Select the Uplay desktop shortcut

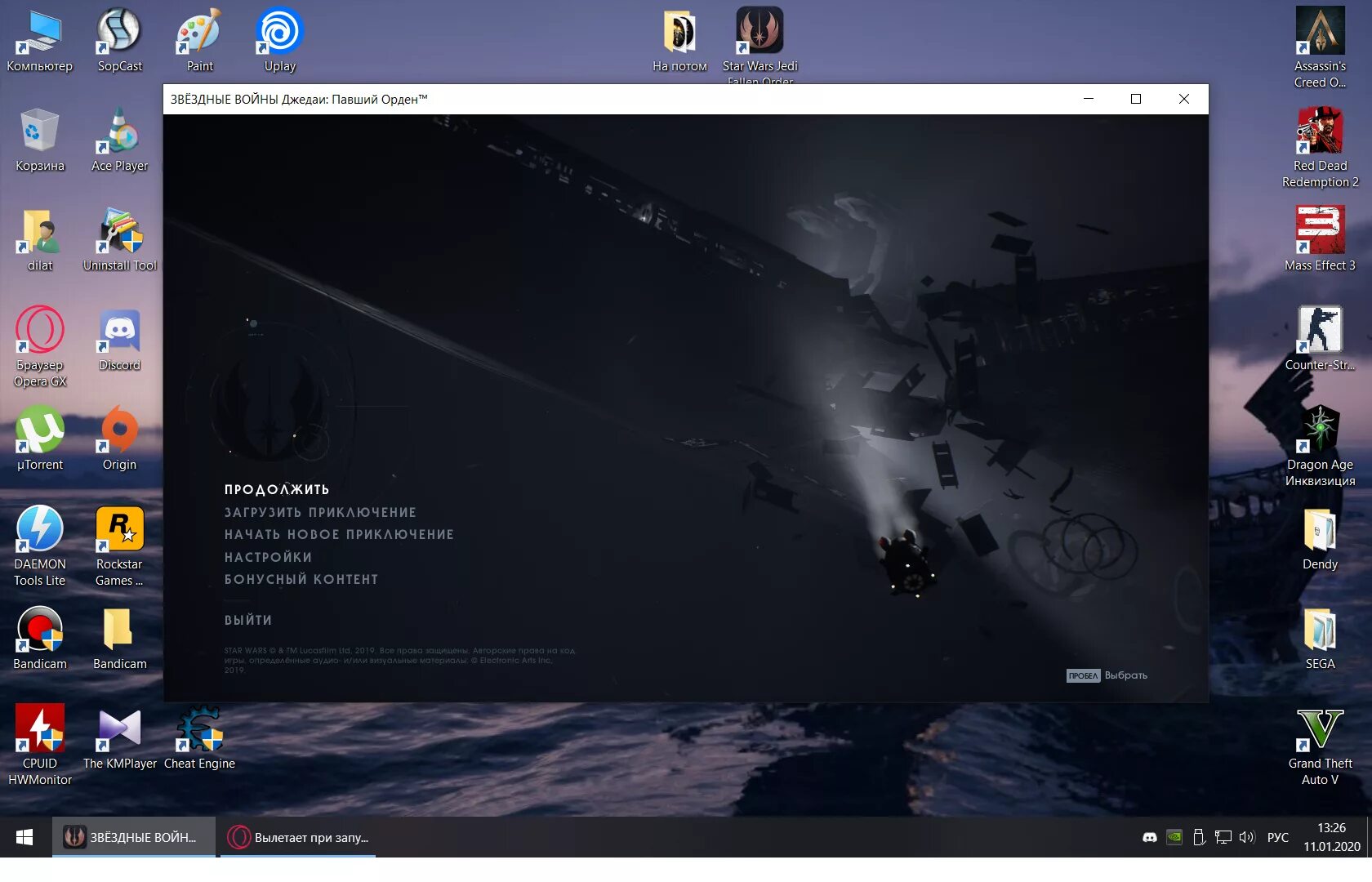279,41
